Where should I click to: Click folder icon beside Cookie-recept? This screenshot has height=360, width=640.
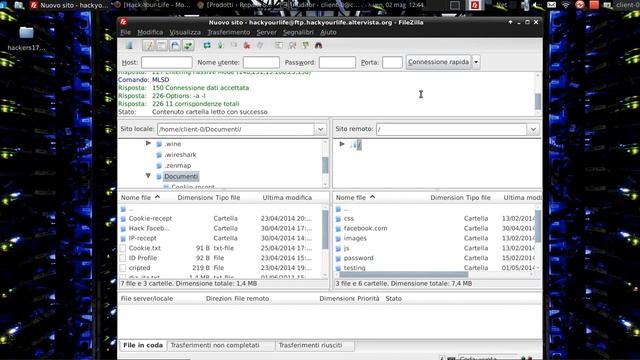[123, 219]
